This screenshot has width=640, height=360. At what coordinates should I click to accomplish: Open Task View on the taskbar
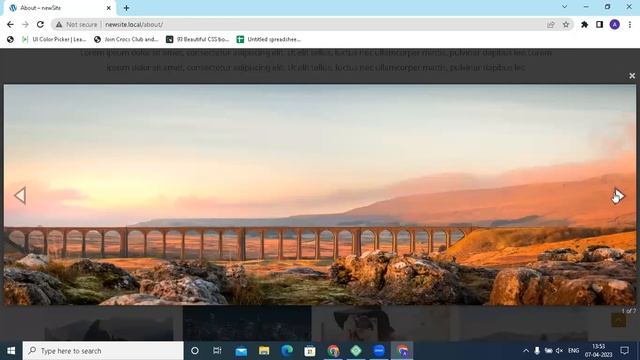217,351
